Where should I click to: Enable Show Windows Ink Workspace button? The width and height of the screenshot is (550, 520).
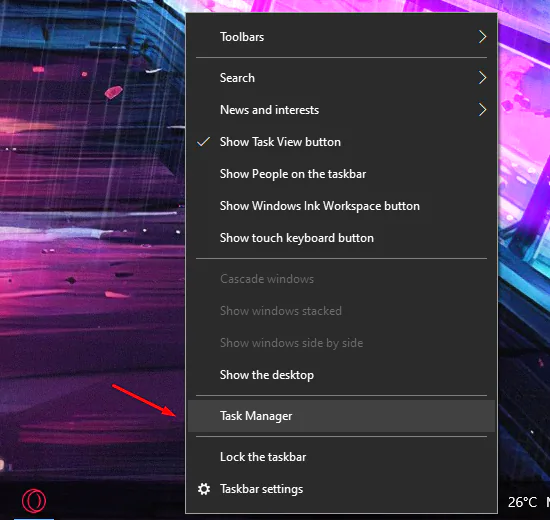341,206
